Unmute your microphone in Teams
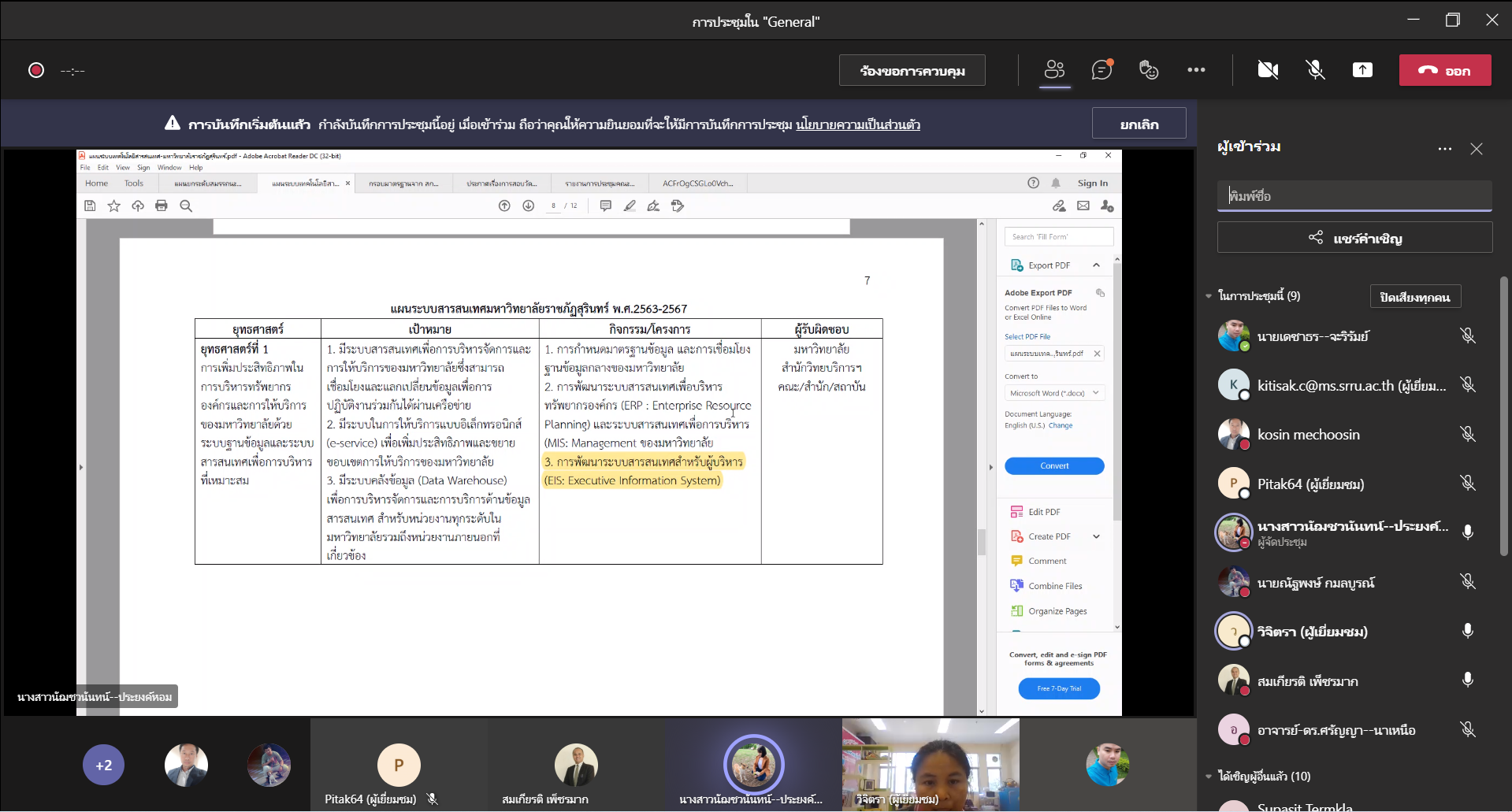The width and height of the screenshot is (1512, 812). click(x=1315, y=69)
